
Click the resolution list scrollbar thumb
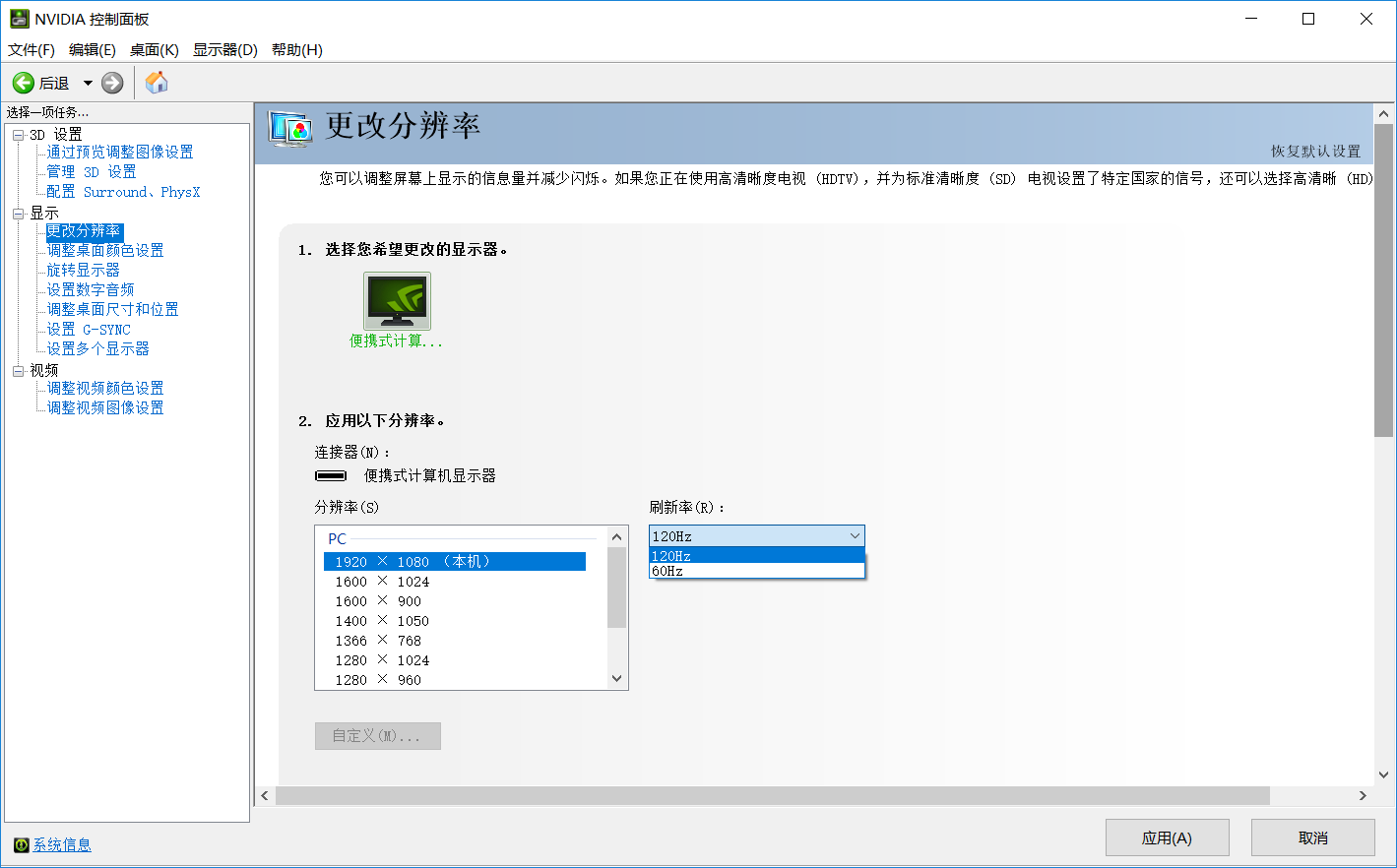(x=617, y=588)
